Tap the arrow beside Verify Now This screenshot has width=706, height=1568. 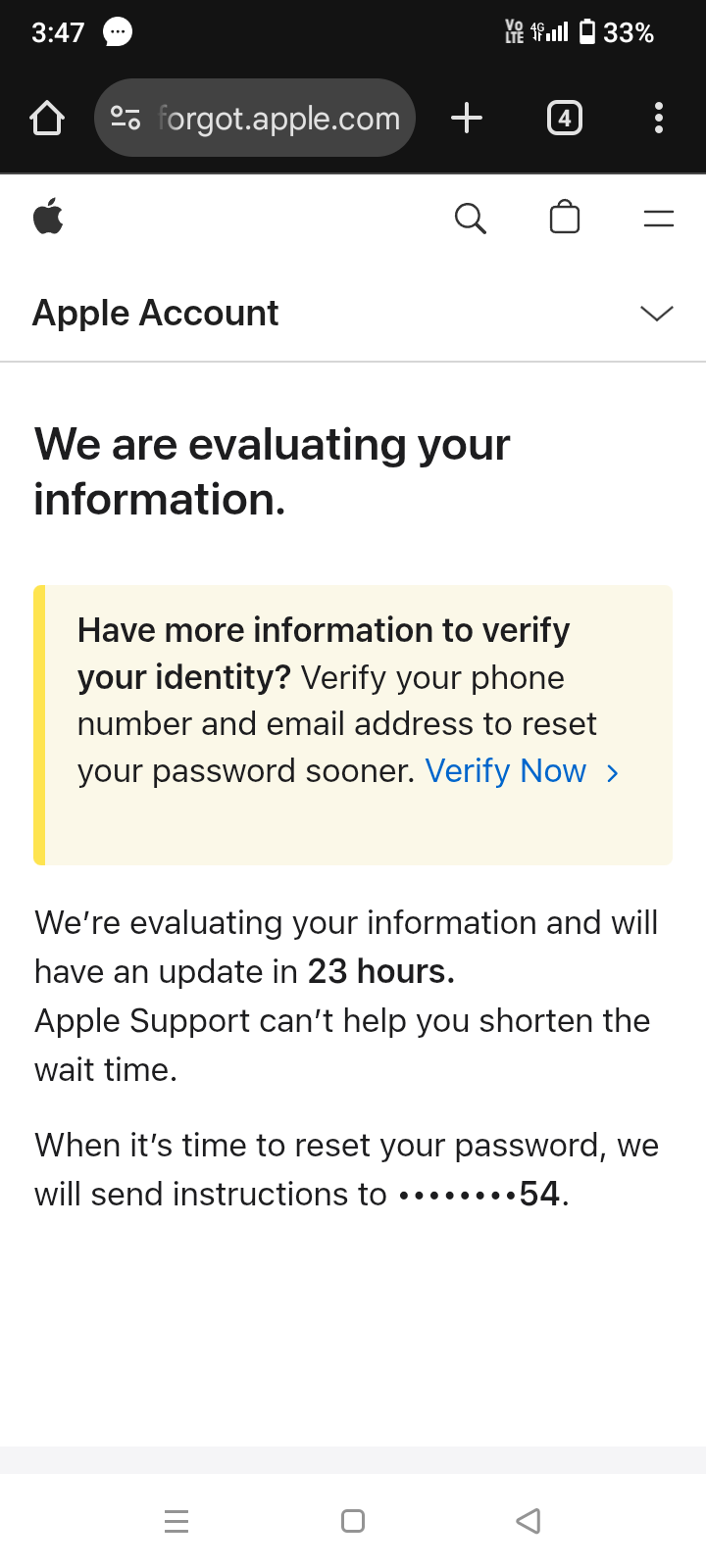pyautogui.click(x=614, y=773)
